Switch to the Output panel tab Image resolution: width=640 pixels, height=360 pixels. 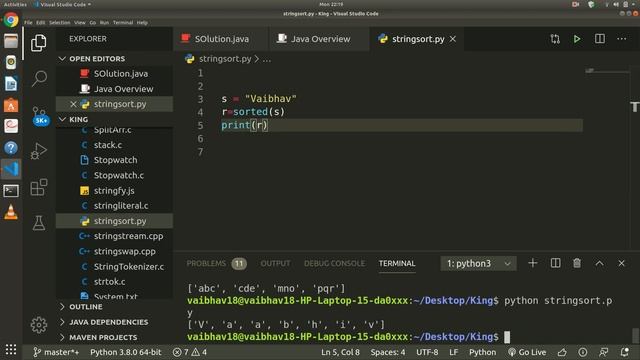pyautogui.click(x=276, y=263)
